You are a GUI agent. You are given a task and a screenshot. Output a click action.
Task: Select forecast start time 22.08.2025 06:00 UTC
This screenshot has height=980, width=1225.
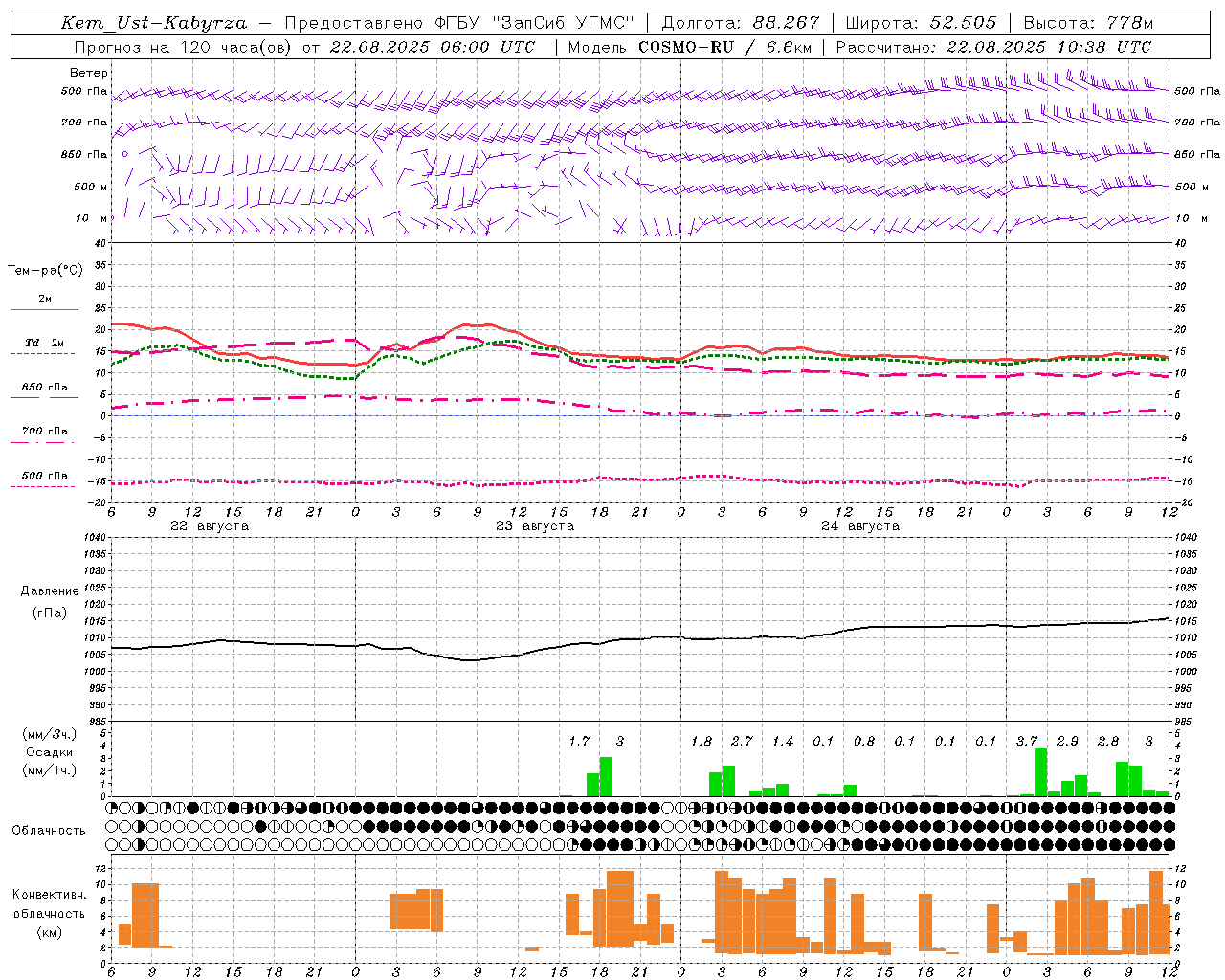click(433, 47)
